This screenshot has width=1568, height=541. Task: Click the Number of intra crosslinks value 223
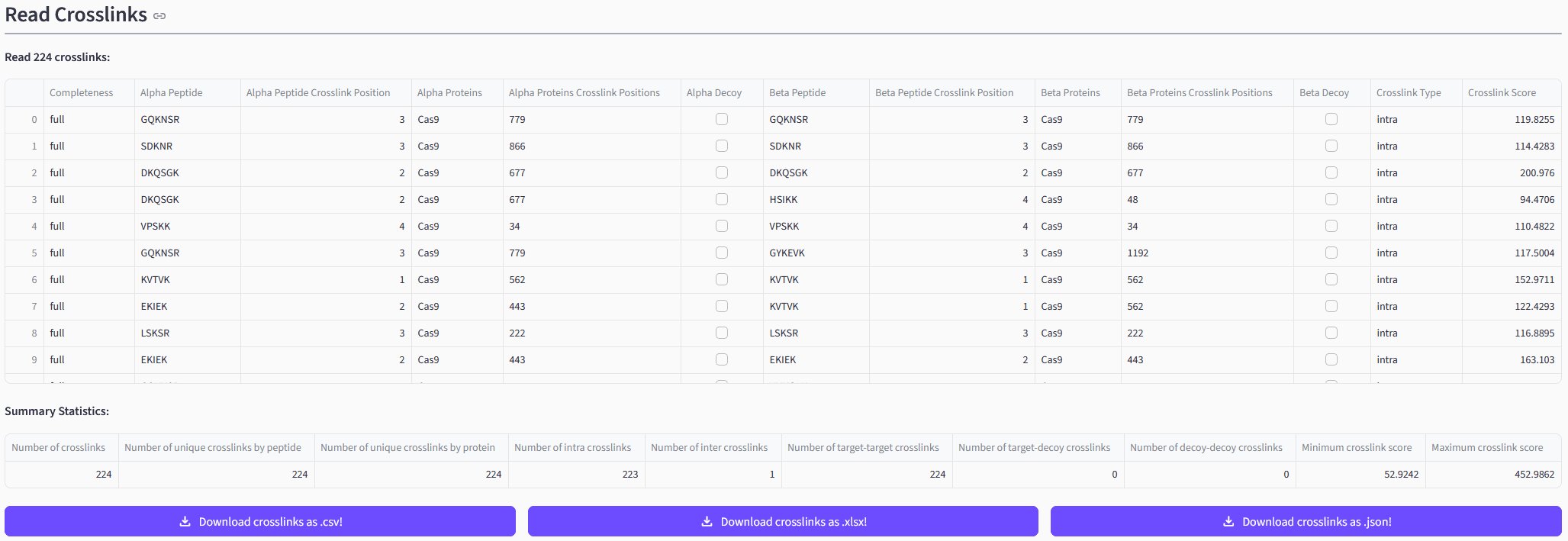click(629, 475)
